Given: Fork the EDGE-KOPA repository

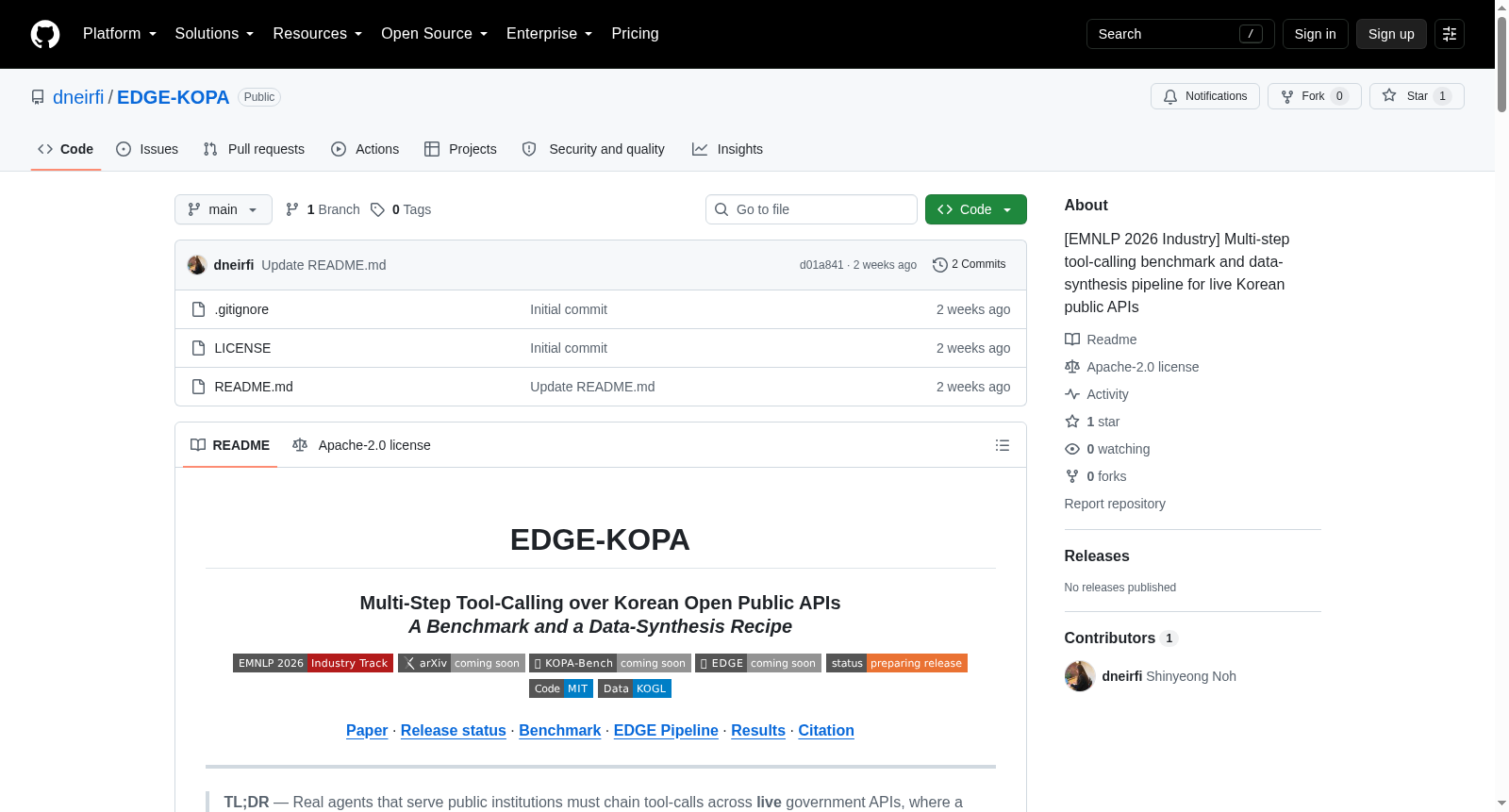Looking at the screenshot, I should click(x=1315, y=96).
